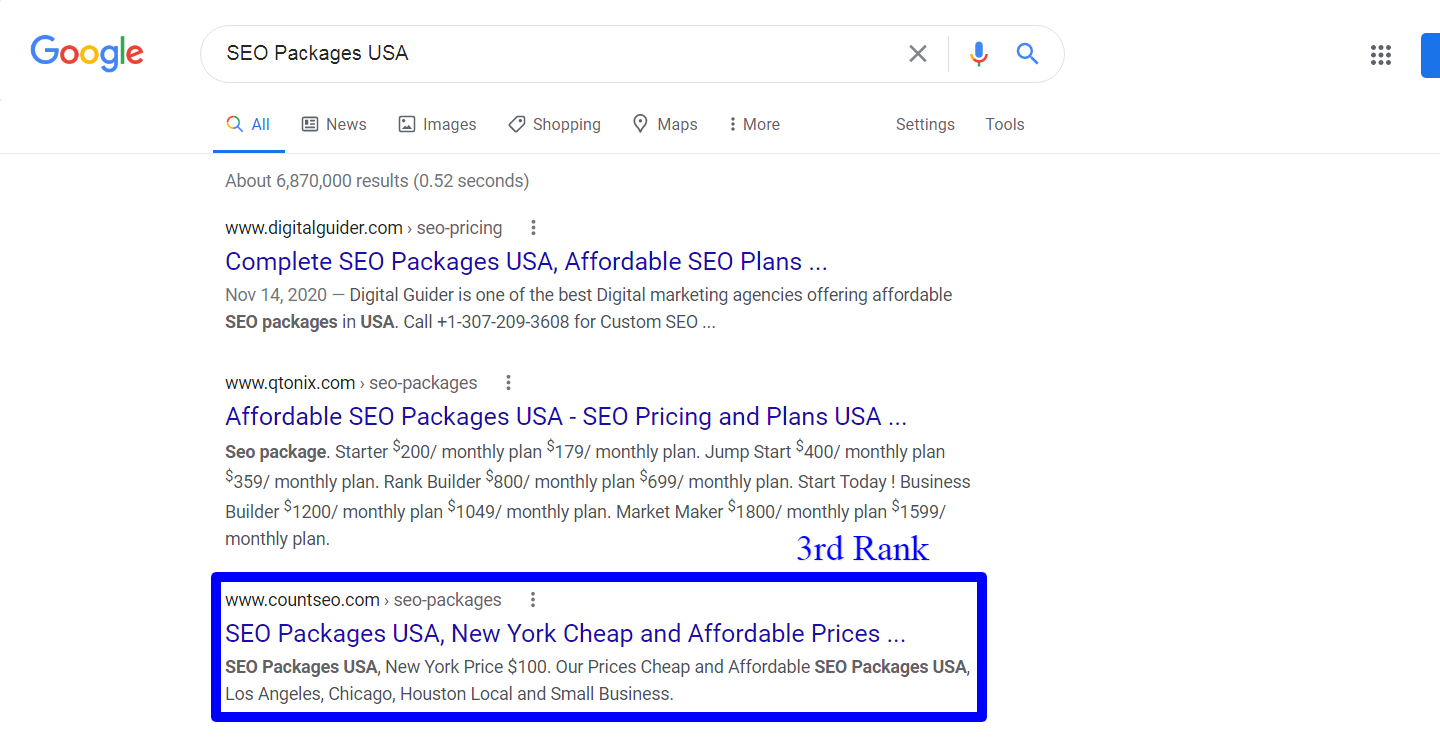Click the blue magnifier search button
The height and width of the screenshot is (739, 1440).
coord(1027,54)
